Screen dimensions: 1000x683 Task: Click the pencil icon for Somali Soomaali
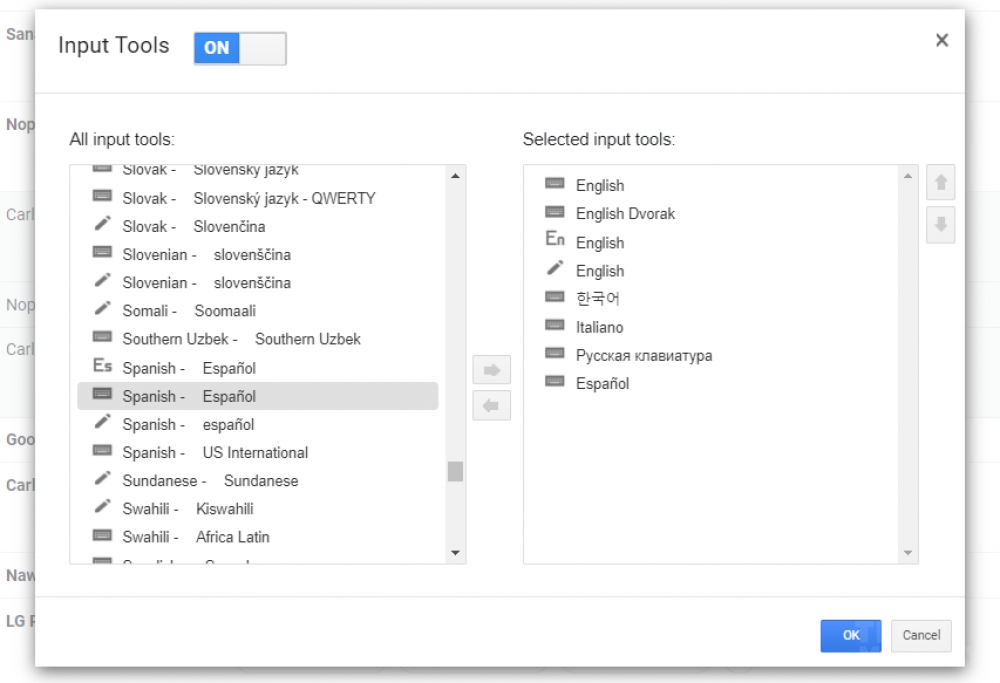click(x=102, y=311)
